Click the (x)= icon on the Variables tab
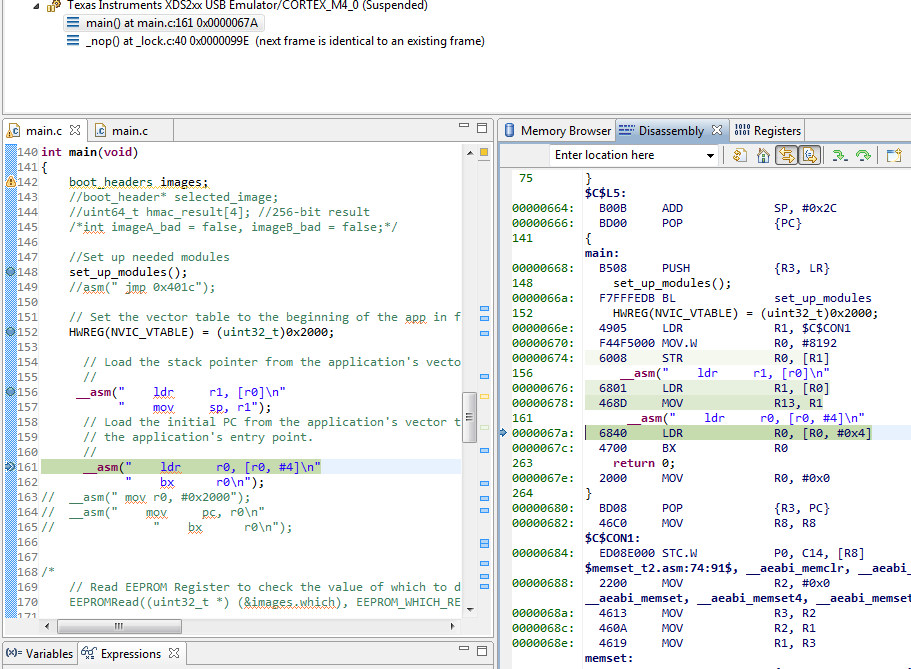 click(x=13, y=653)
